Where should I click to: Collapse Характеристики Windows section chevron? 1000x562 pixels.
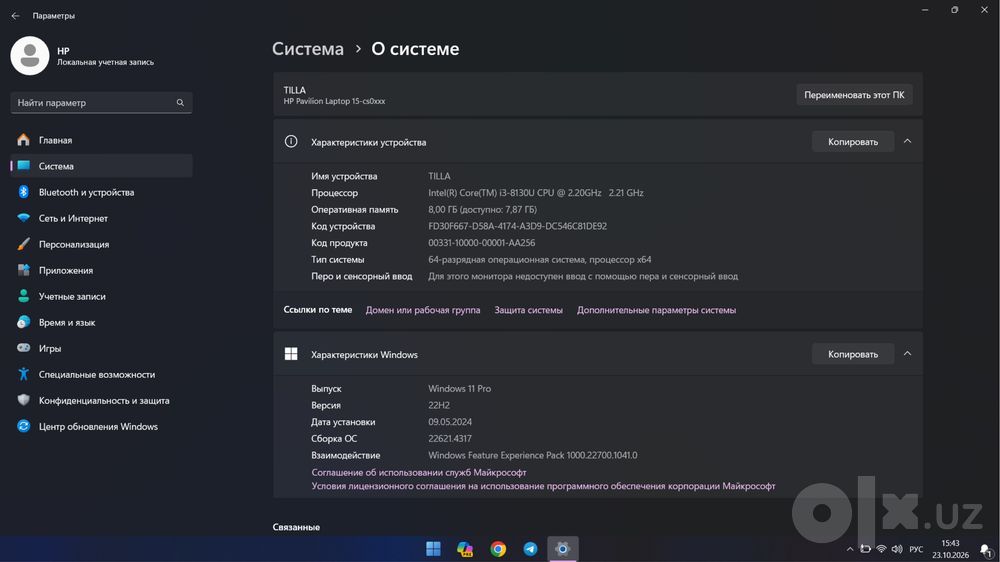(908, 353)
